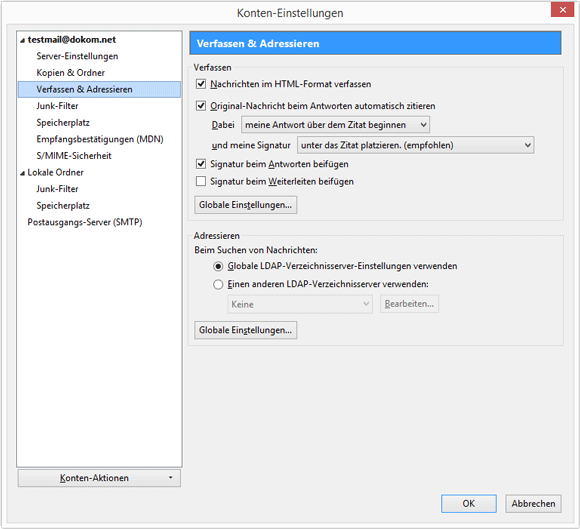Open the und meine Signatur dropdown
580x529 pixels.
(x=415, y=145)
